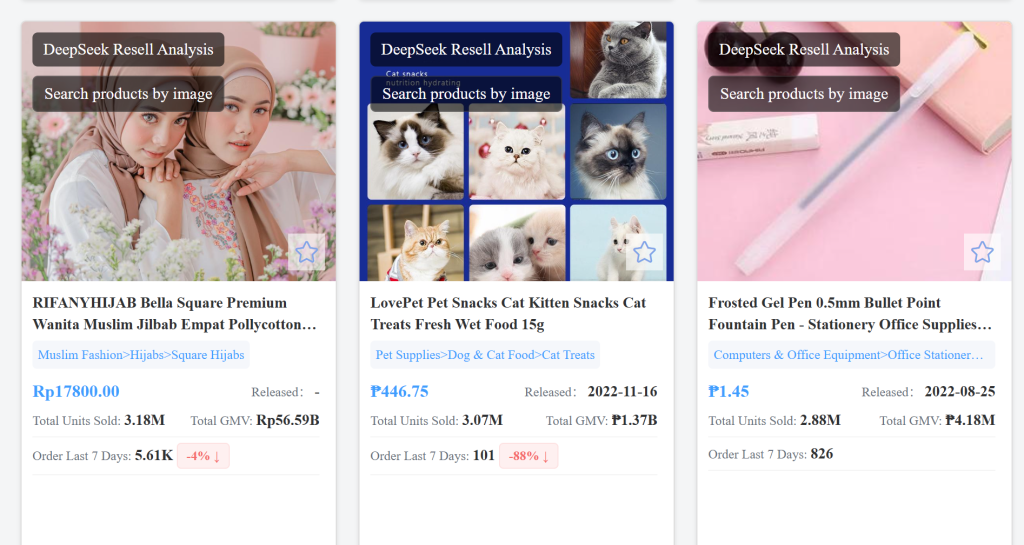Search products by image for hijab

click(x=129, y=94)
